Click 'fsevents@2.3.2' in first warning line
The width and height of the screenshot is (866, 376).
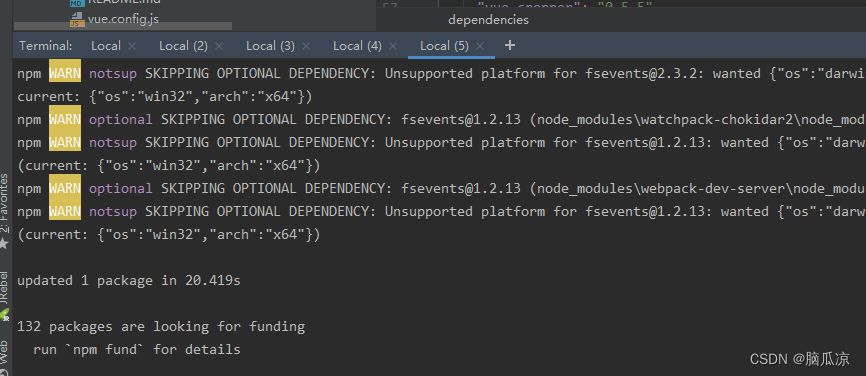pyautogui.click(x=645, y=73)
